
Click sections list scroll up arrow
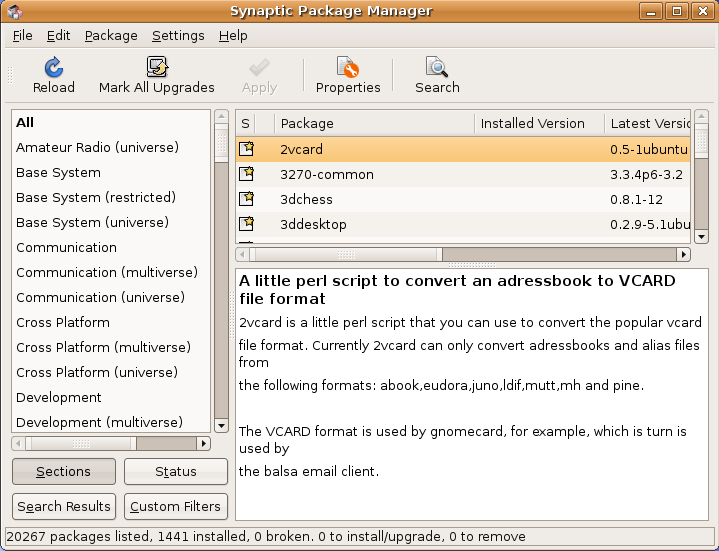point(221,116)
